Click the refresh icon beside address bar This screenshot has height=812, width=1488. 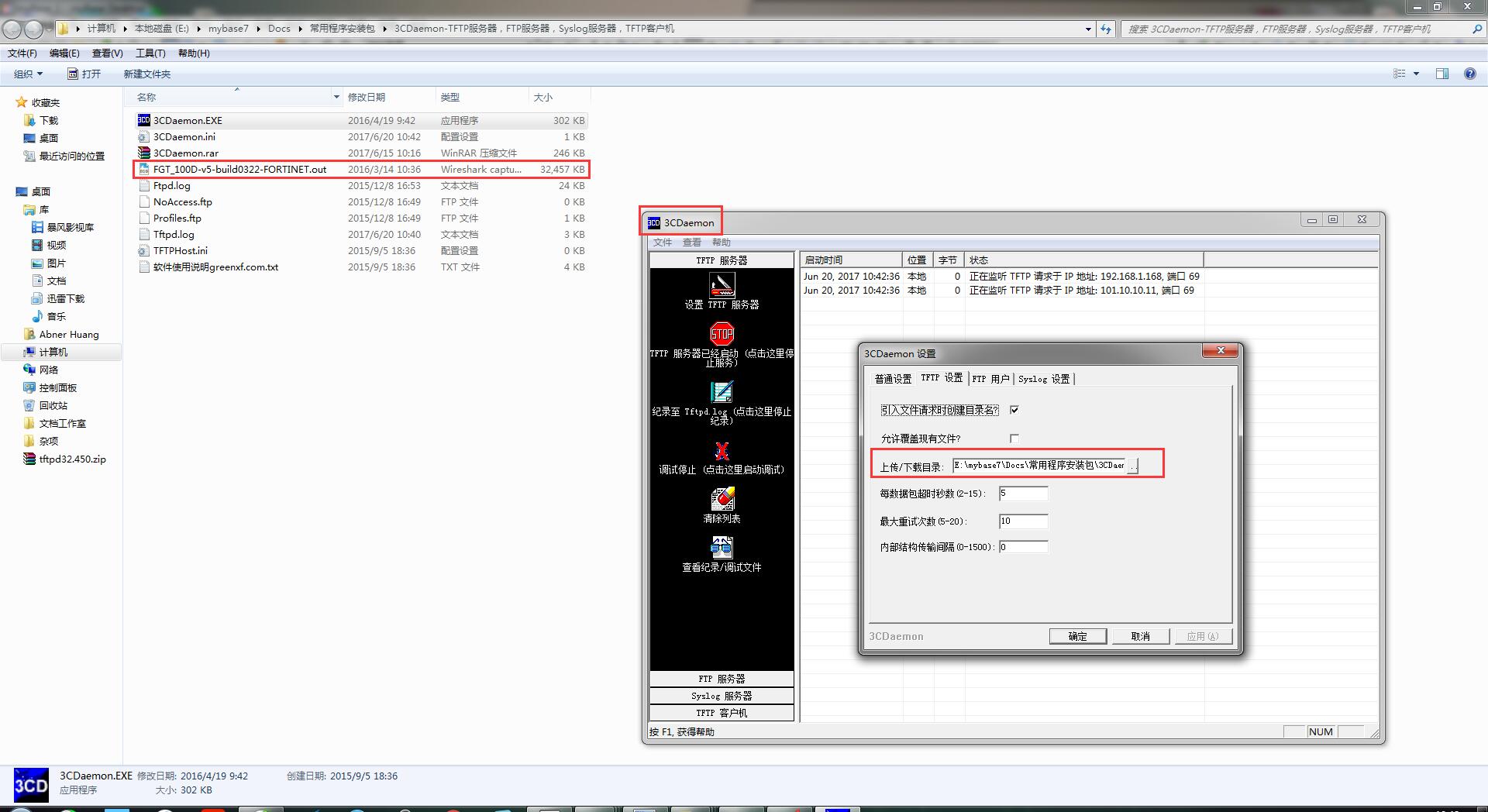pos(1106,29)
